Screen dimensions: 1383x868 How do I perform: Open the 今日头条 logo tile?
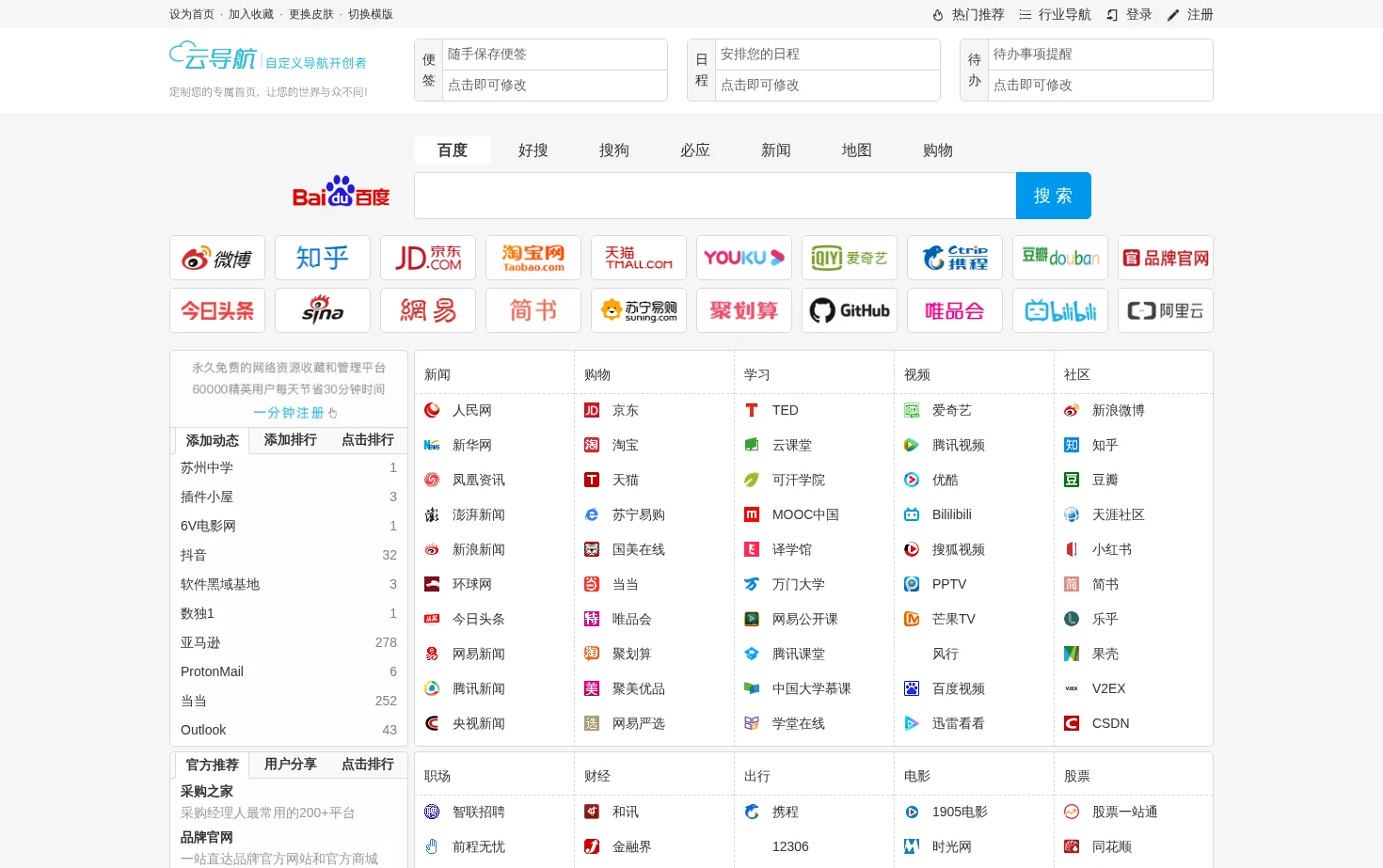click(x=217, y=310)
